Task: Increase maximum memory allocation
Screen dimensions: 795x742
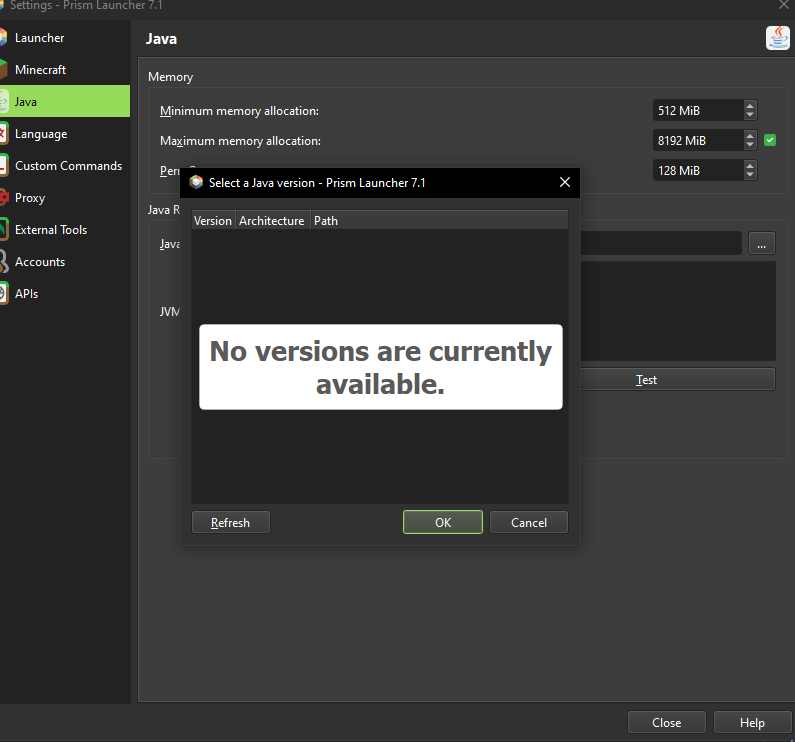Action: pyautogui.click(x=750, y=135)
